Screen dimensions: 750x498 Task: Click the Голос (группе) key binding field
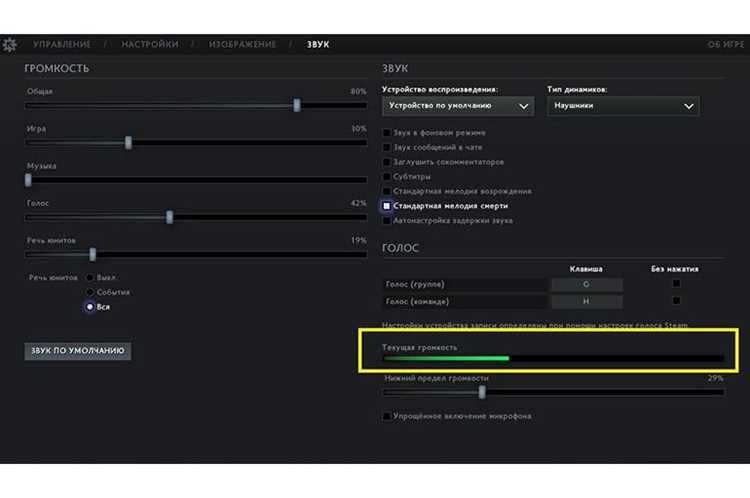(587, 285)
